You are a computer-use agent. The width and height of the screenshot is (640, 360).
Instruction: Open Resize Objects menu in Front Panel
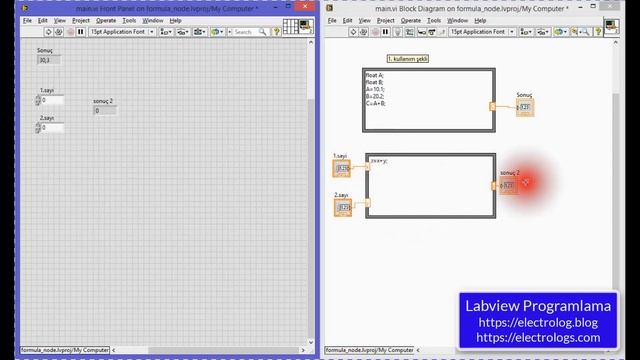(200, 32)
